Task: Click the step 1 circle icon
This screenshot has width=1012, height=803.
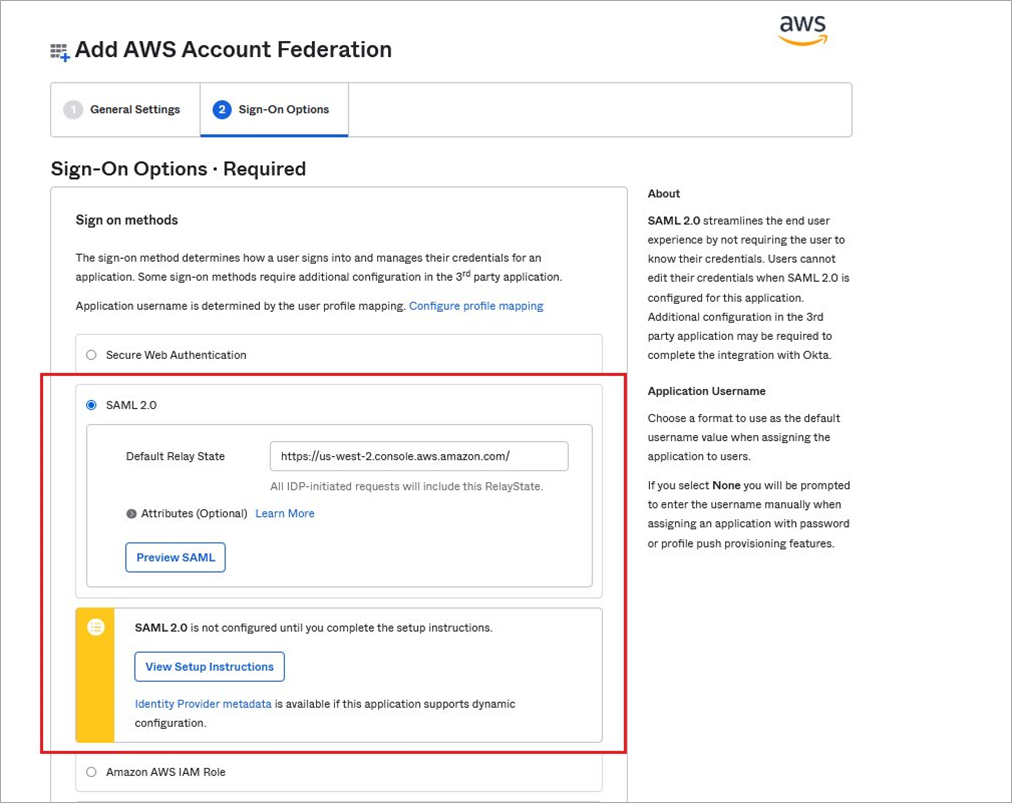Action: [73, 110]
